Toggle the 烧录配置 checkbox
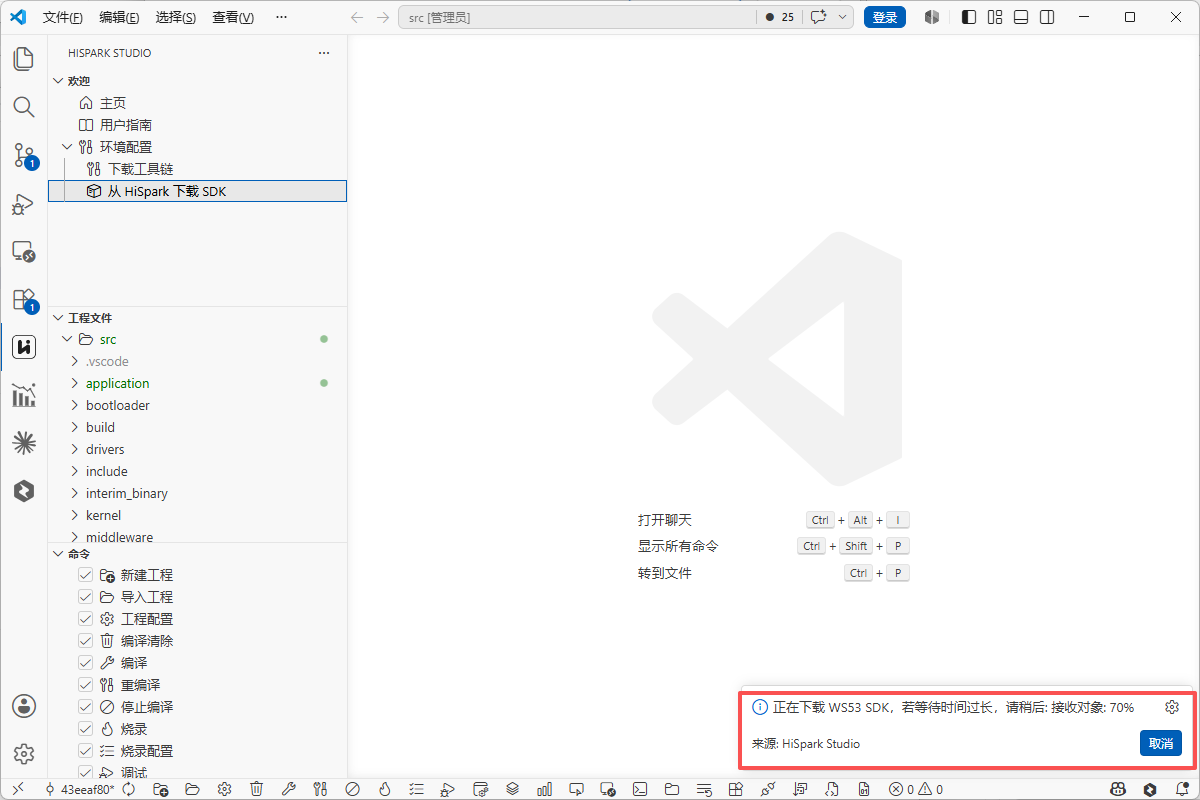 coord(86,751)
